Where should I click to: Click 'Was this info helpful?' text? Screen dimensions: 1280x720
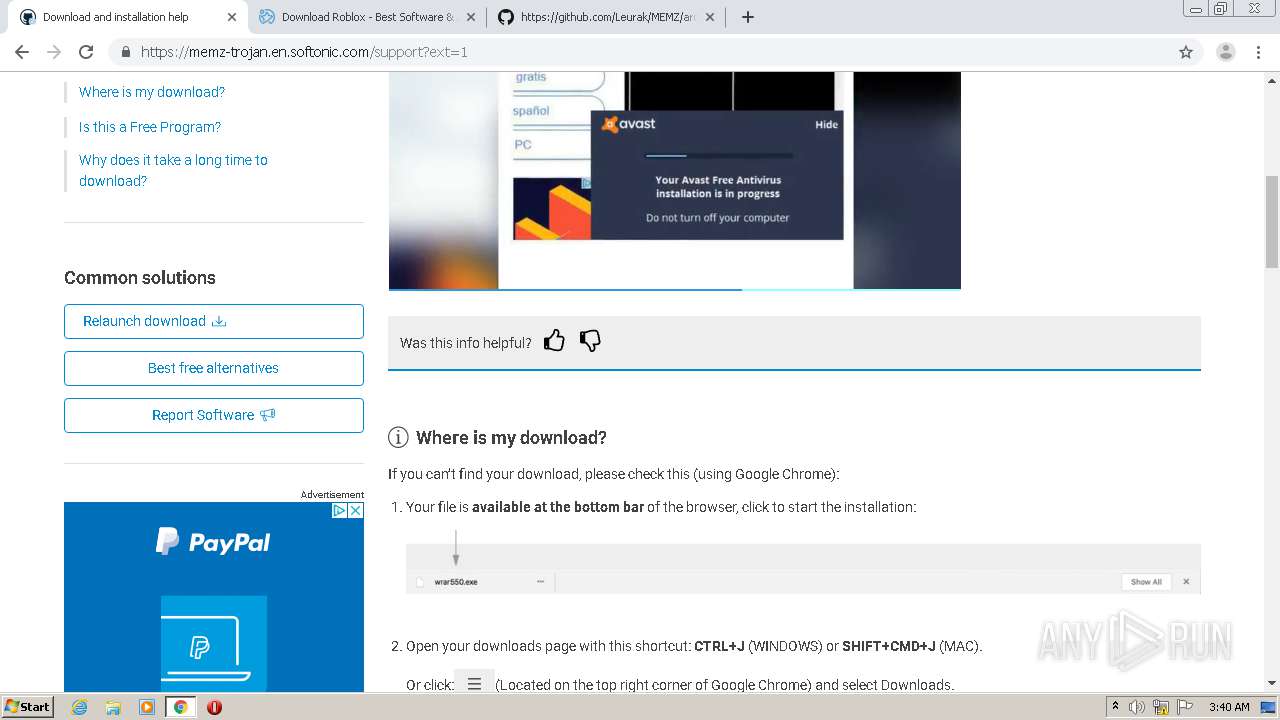[466, 343]
